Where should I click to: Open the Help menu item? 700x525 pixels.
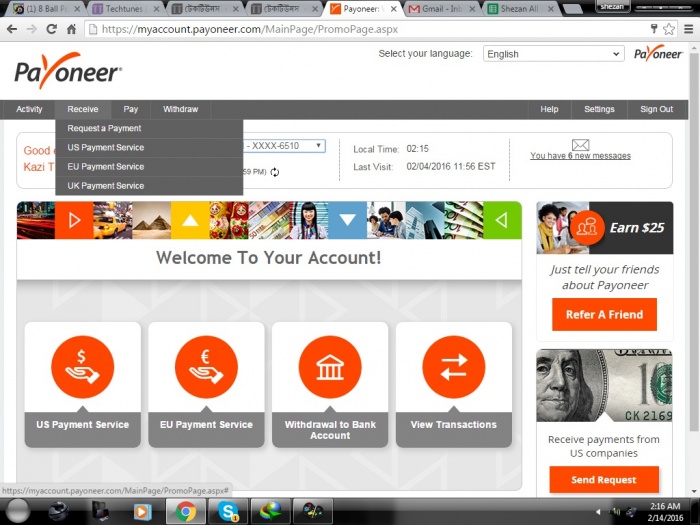pos(549,109)
